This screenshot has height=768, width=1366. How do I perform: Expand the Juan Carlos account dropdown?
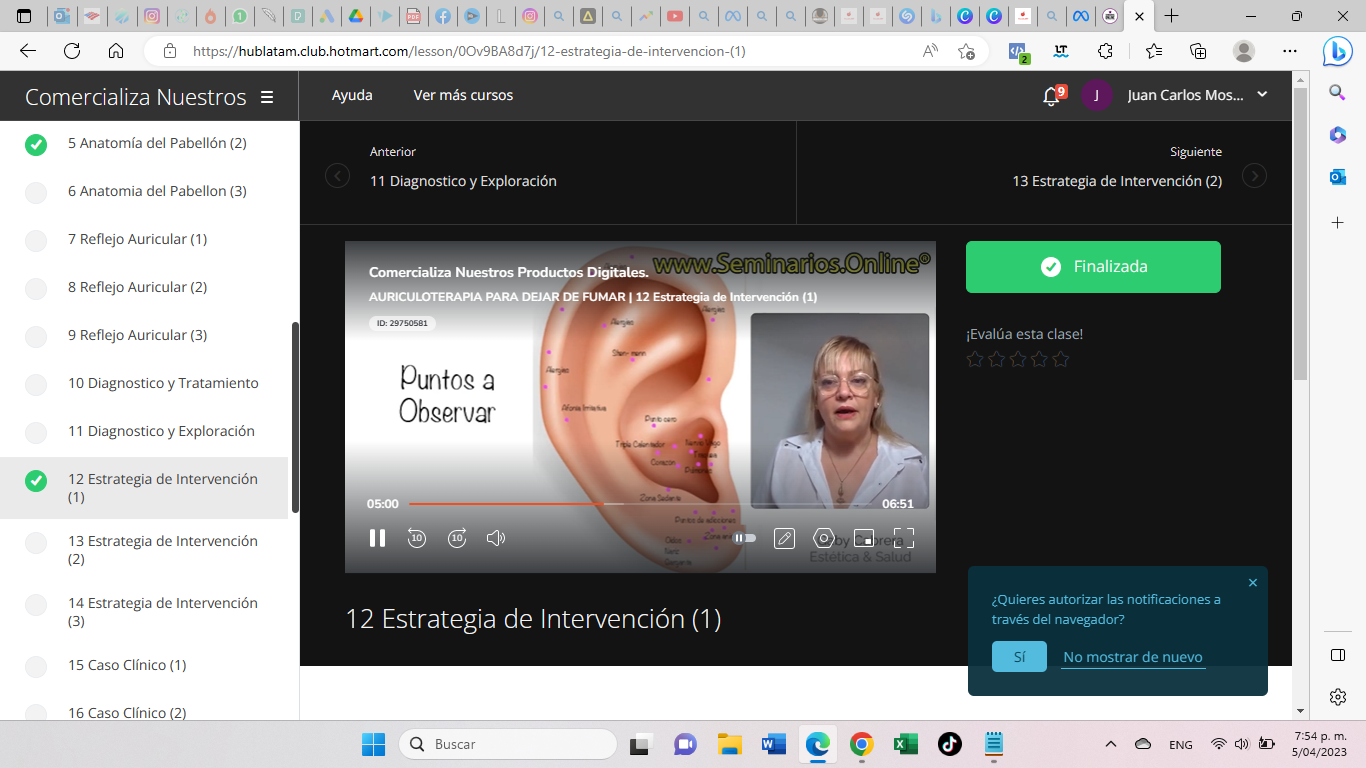pos(1262,95)
